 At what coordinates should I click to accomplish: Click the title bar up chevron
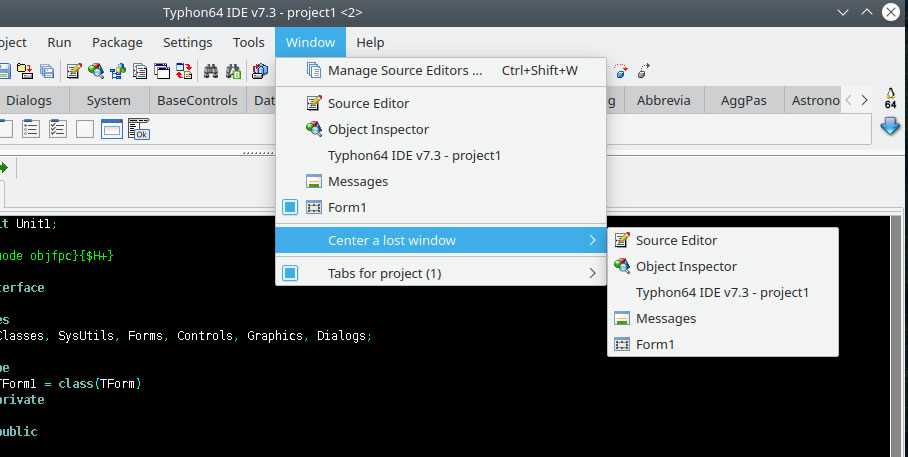click(x=867, y=12)
